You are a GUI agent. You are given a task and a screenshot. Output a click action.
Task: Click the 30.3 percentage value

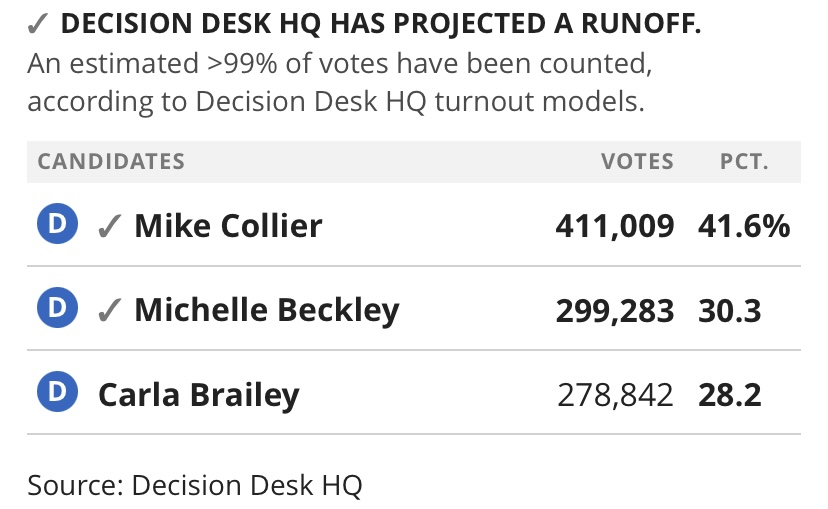click(x=730, y=310)
